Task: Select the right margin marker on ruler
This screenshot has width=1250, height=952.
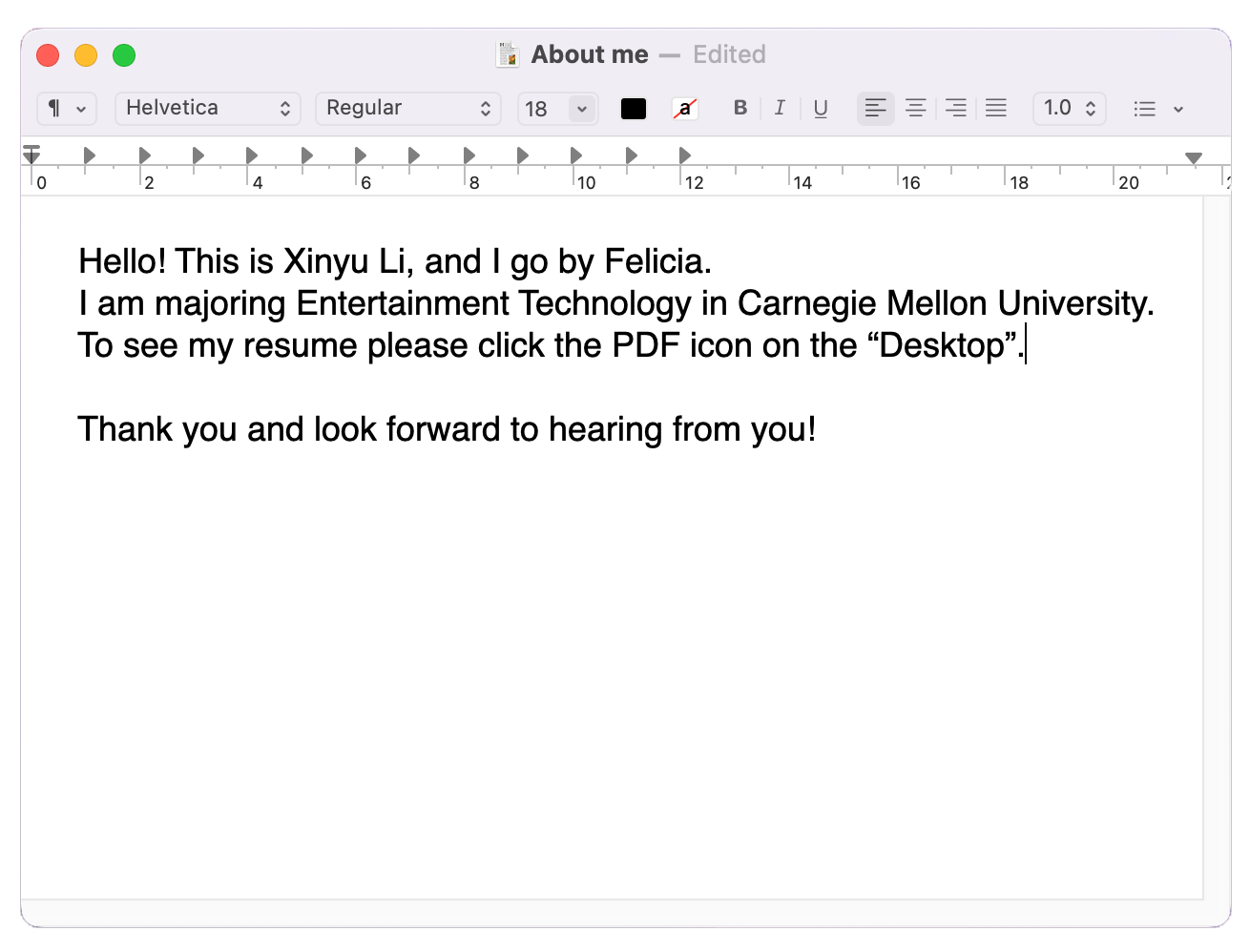Action: click(1194, 157)
